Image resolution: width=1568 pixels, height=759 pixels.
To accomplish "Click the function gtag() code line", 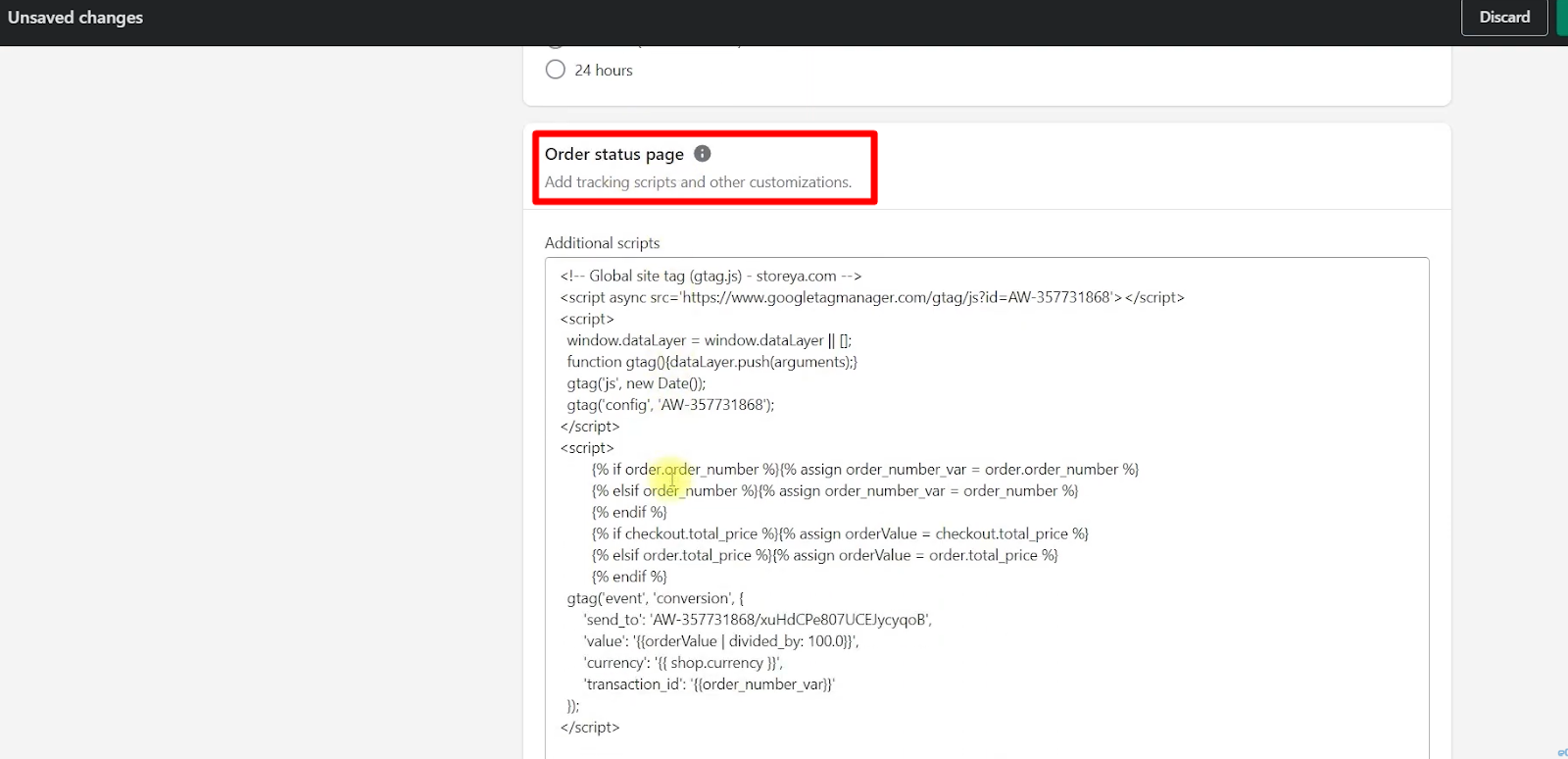I will click(712, 362).
